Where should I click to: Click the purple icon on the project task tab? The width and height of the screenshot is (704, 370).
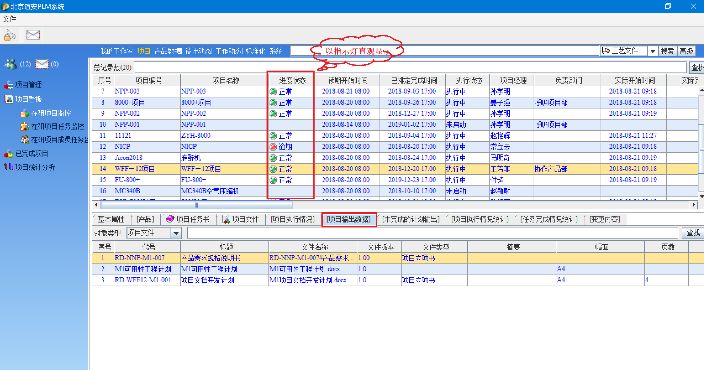click(x=170, y=219)
